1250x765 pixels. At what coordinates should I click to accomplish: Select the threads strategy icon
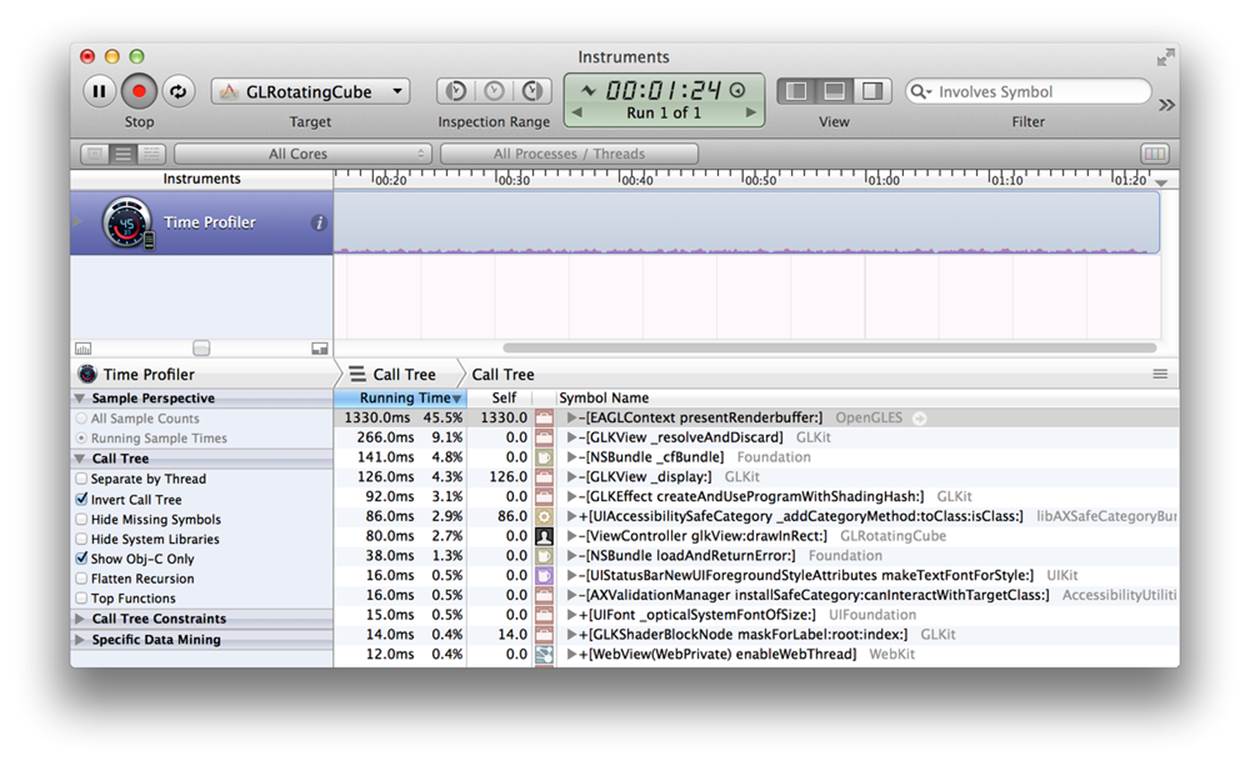[152, 154]
